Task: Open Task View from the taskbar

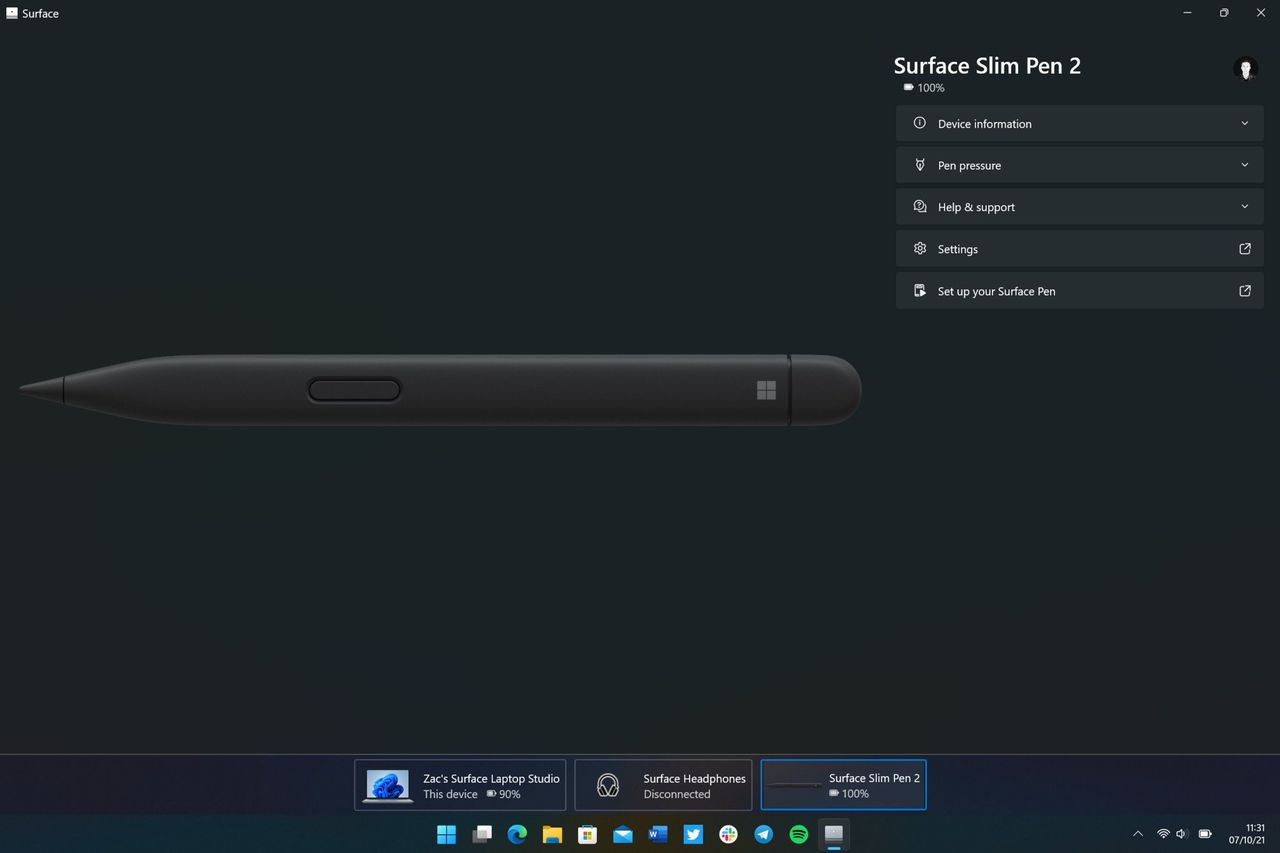Action: [x=482, y=834]
